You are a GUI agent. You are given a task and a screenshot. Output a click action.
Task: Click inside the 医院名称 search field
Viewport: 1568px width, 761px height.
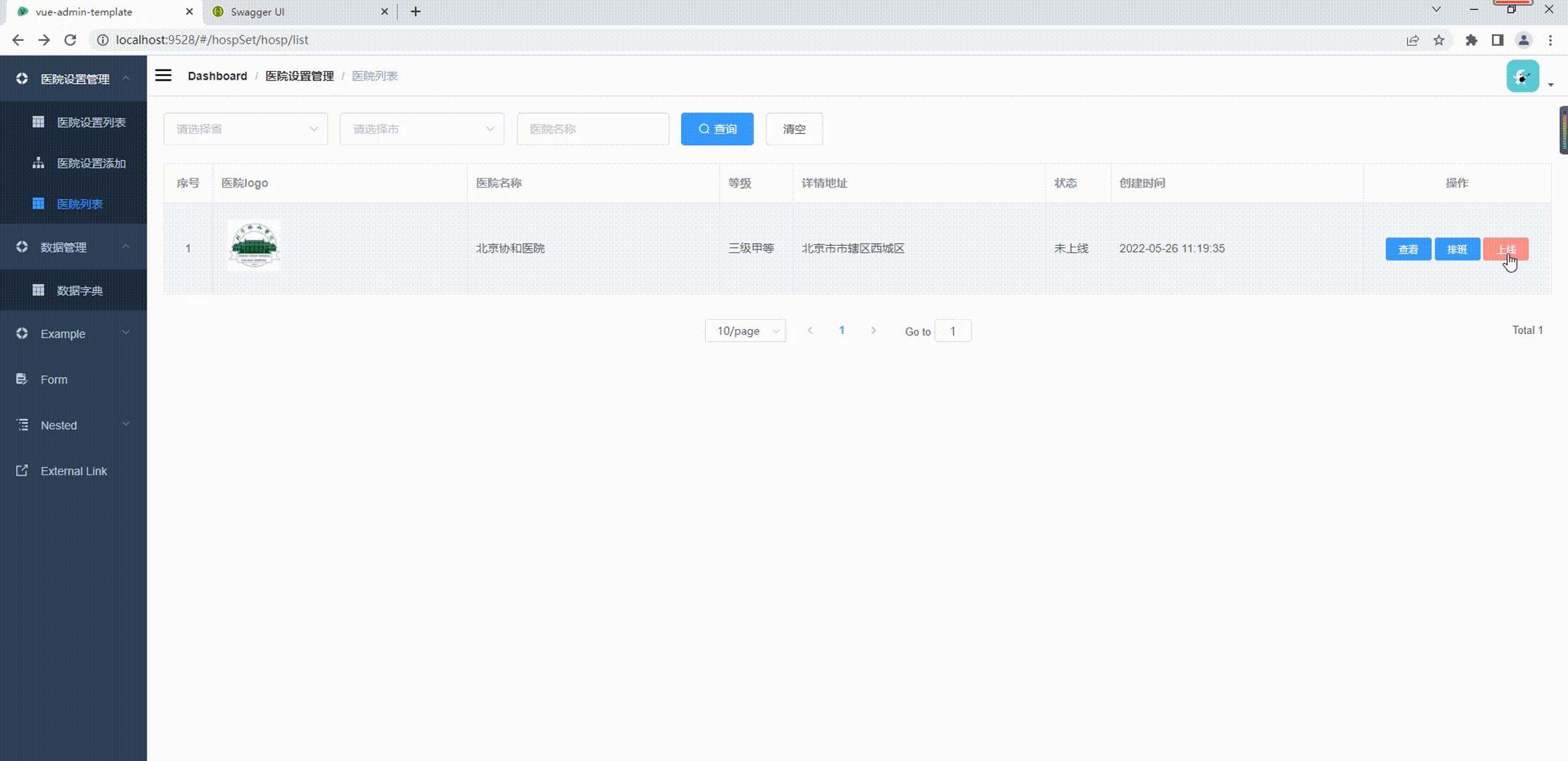[x=592, y=129]
